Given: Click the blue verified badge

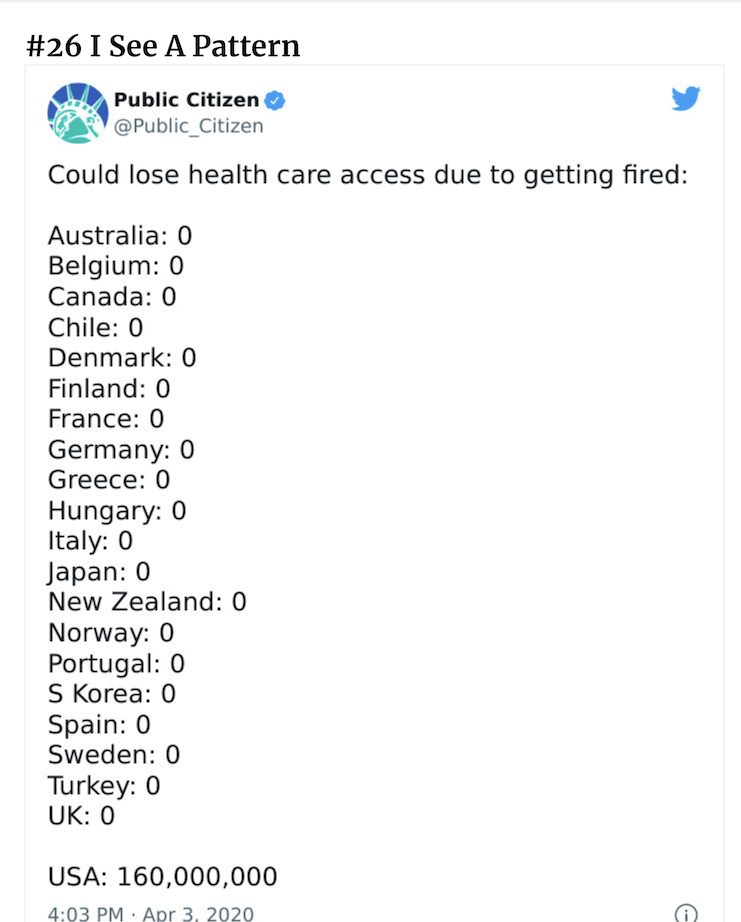Looking at the screenshot, I should point(275,100).
